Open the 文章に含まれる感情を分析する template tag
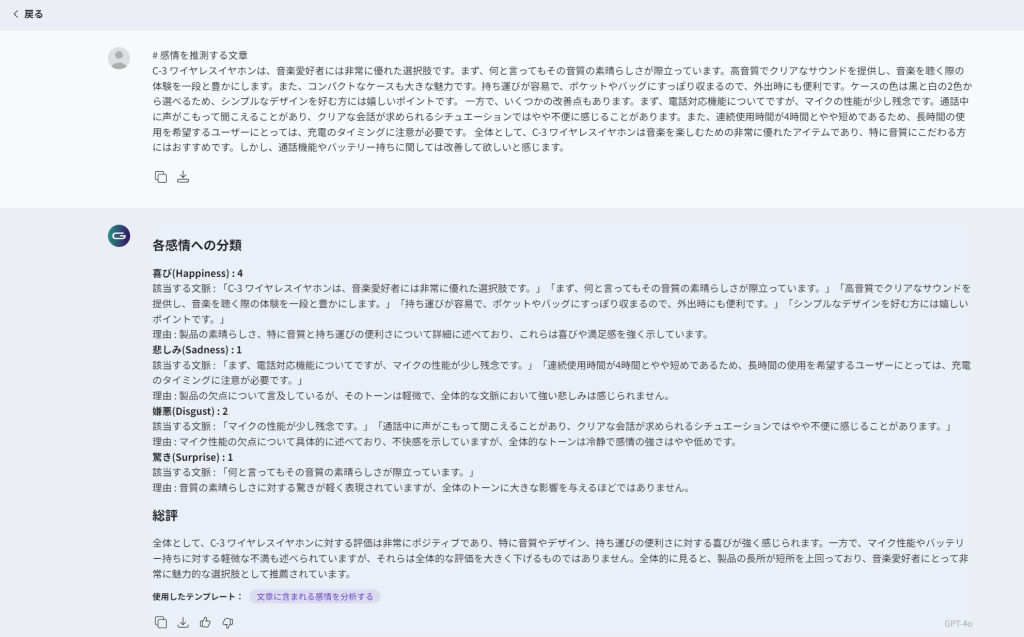 coord(314,596)
